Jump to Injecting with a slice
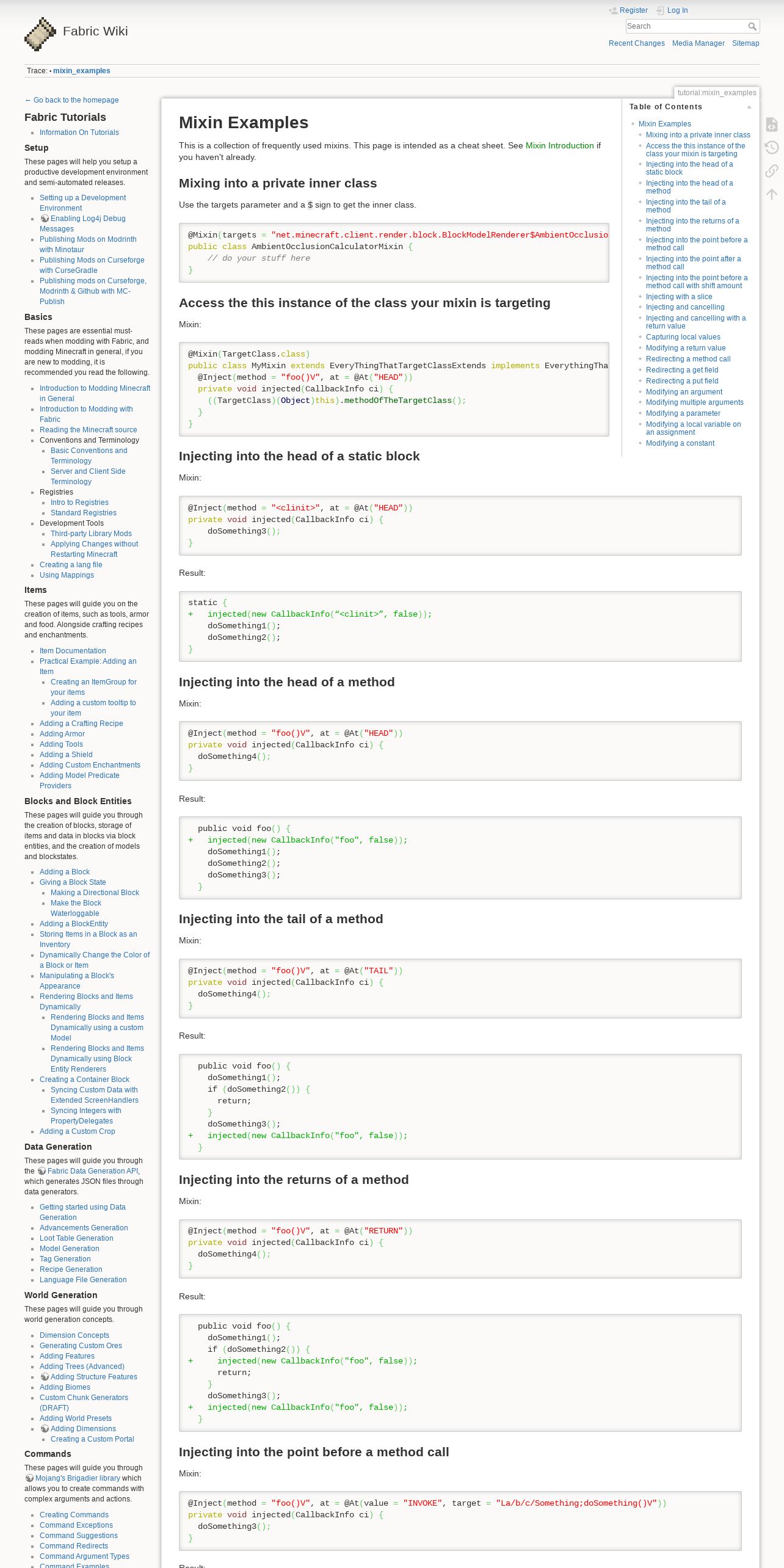 pos(679,297)
